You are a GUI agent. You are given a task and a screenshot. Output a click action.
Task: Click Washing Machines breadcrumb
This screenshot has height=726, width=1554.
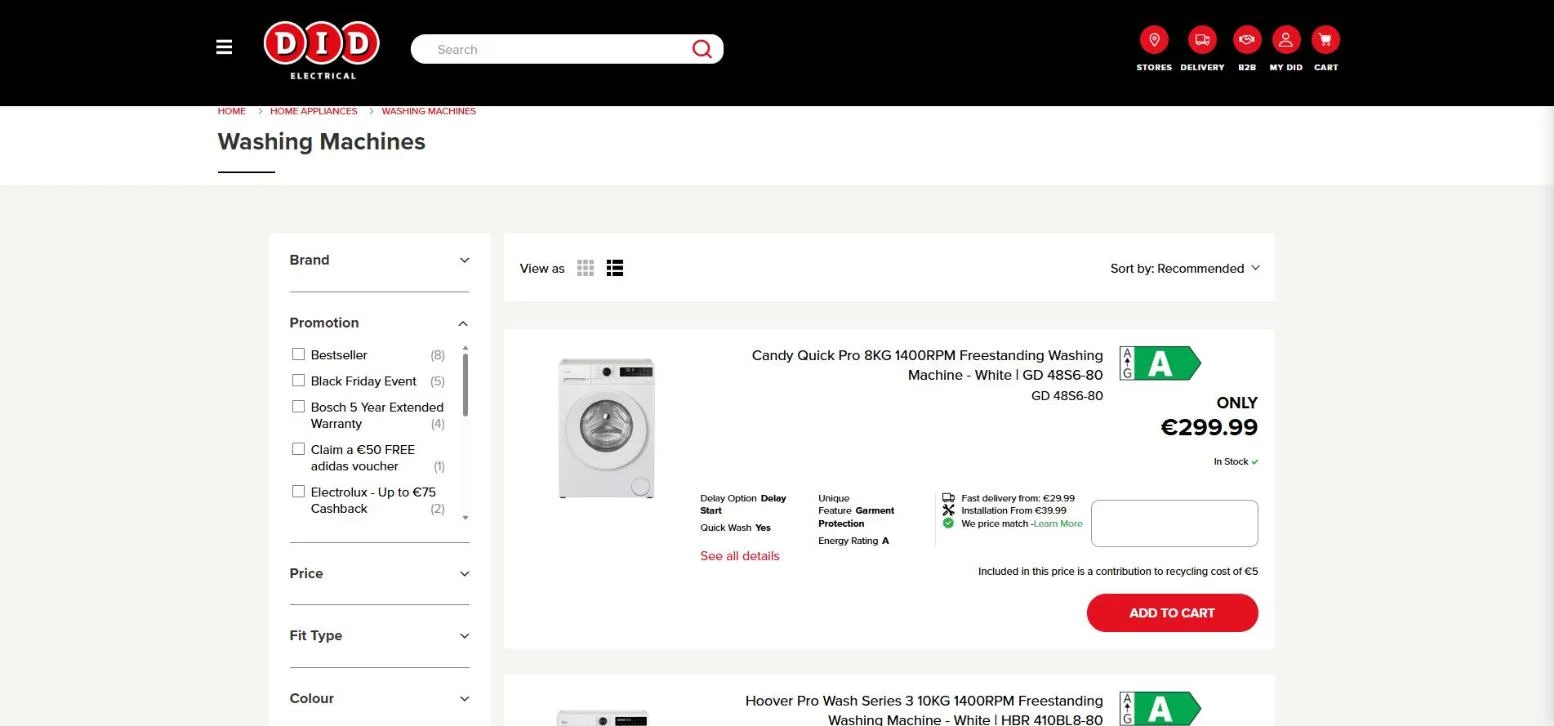tap(428, 111)
